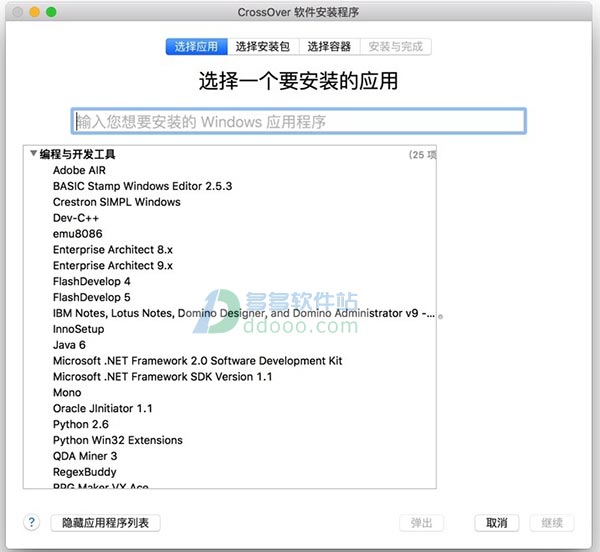Zoom the window with green button
Screen dimensions: 600x552
tap(51, 12)
